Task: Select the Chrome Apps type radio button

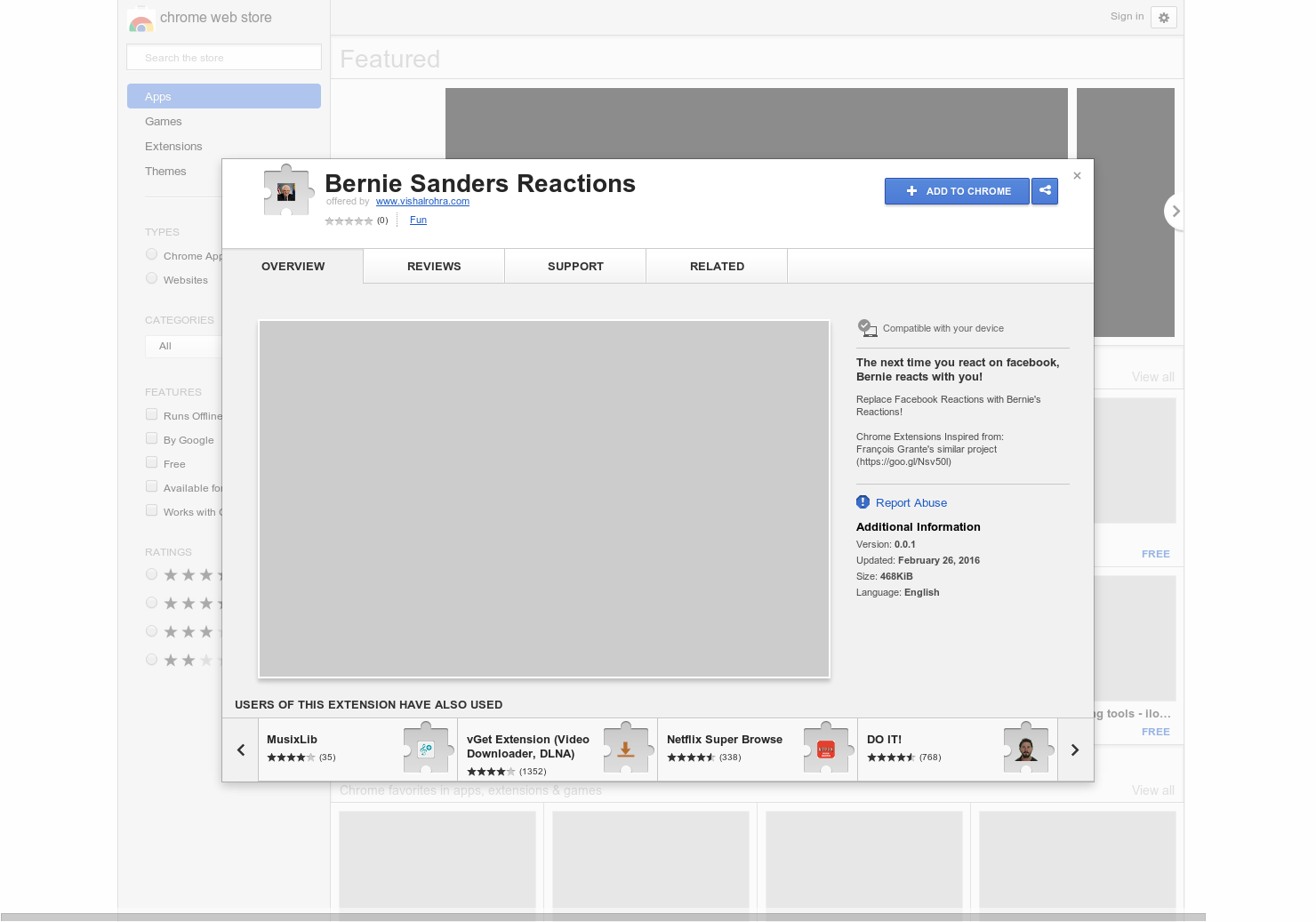Action: (x=151, y=254)
